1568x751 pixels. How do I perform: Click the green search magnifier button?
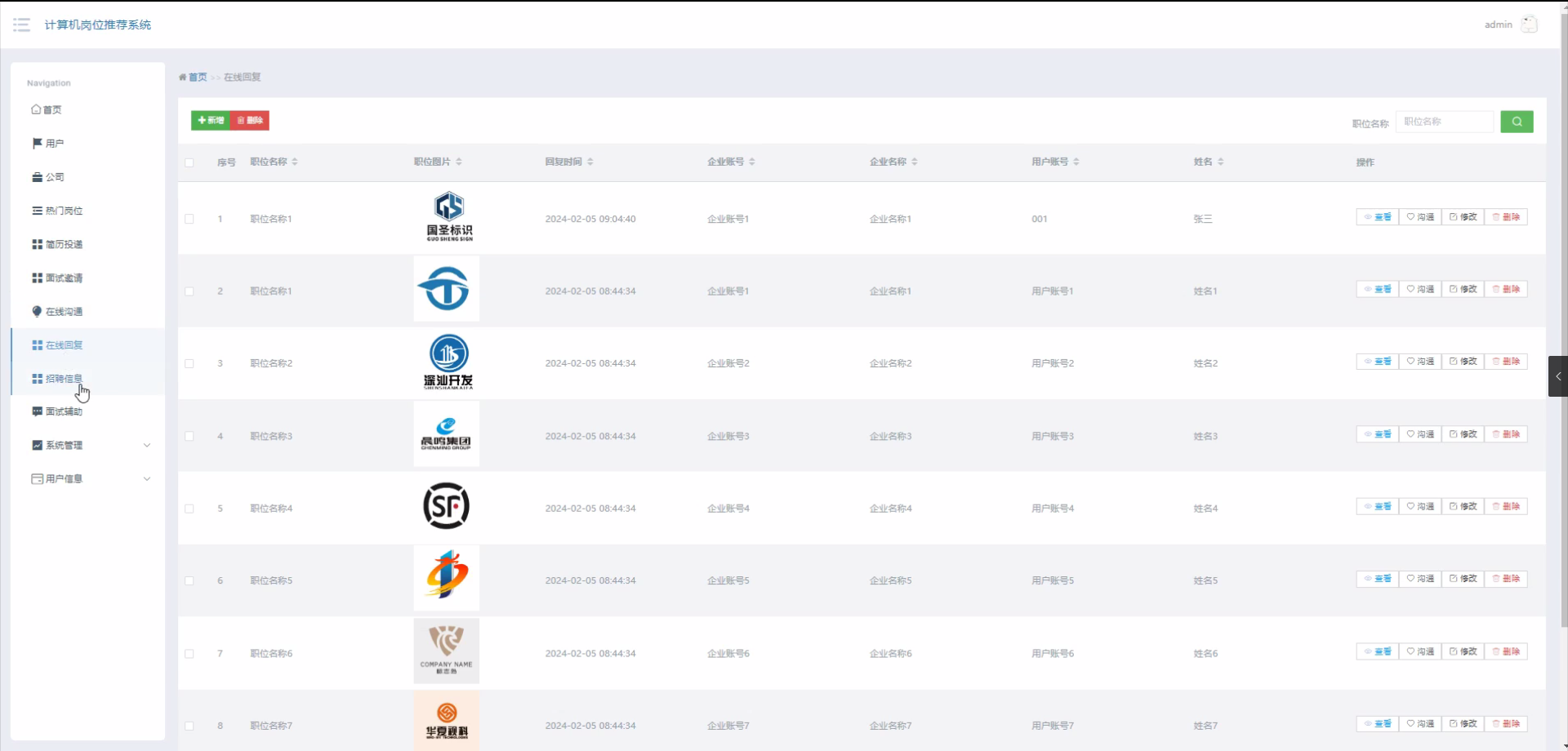point(1517,122)
